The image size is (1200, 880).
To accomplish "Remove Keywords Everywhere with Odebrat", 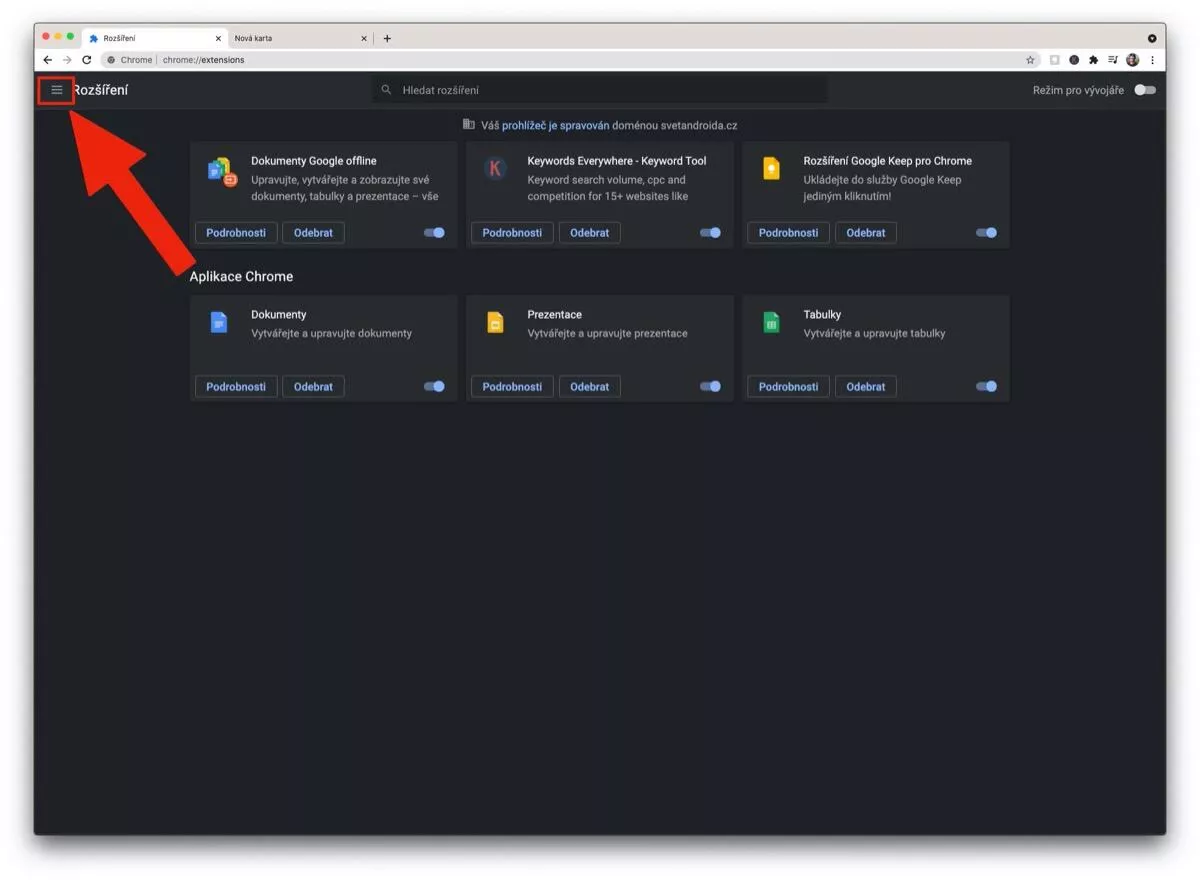I will (x=589, y=232).
